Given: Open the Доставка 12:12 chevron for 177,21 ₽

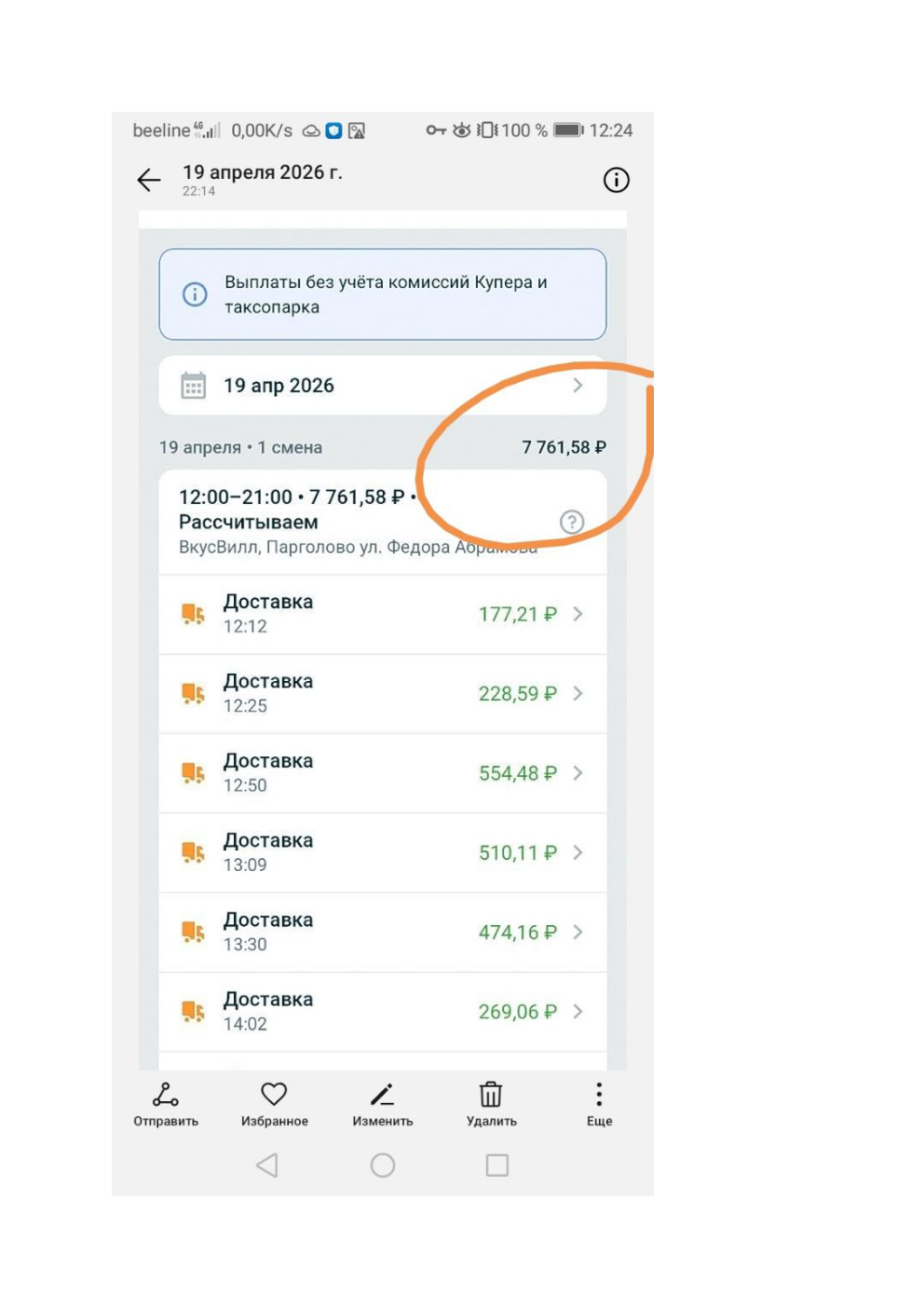Looking at the screenshot, I should click(x=577, y=614).
